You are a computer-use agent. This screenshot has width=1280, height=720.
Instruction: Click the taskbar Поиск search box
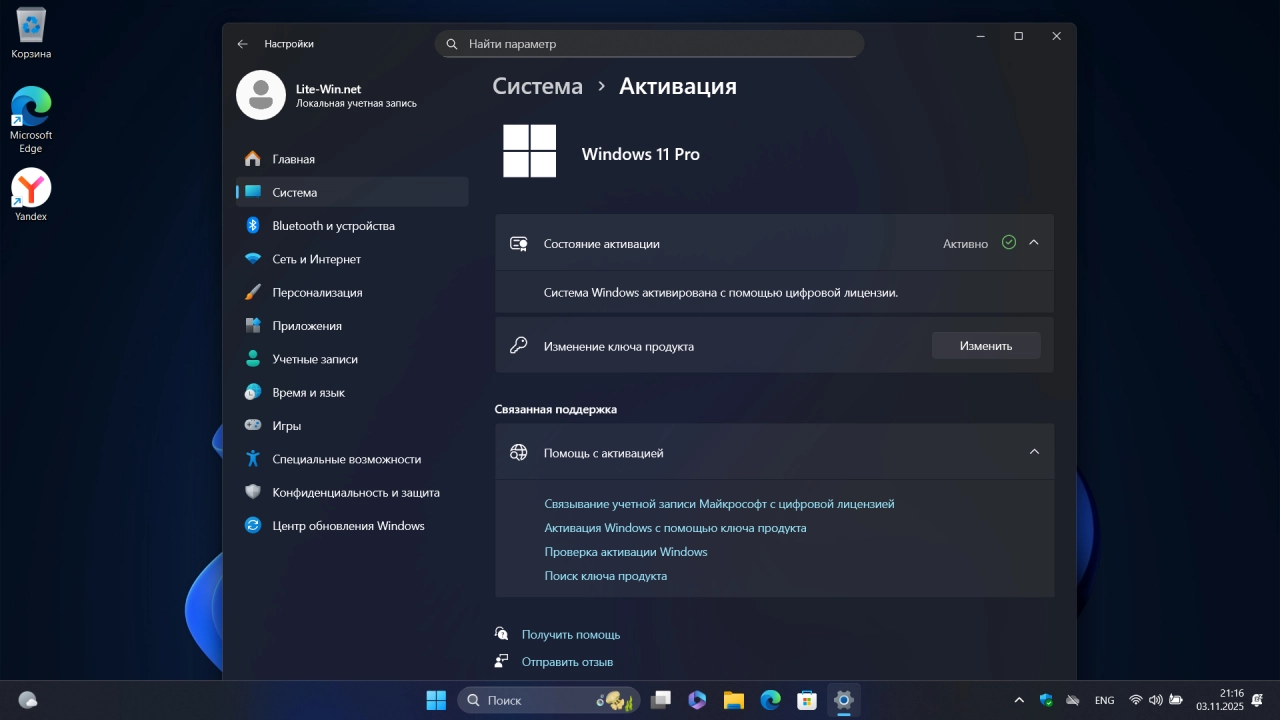548,700
